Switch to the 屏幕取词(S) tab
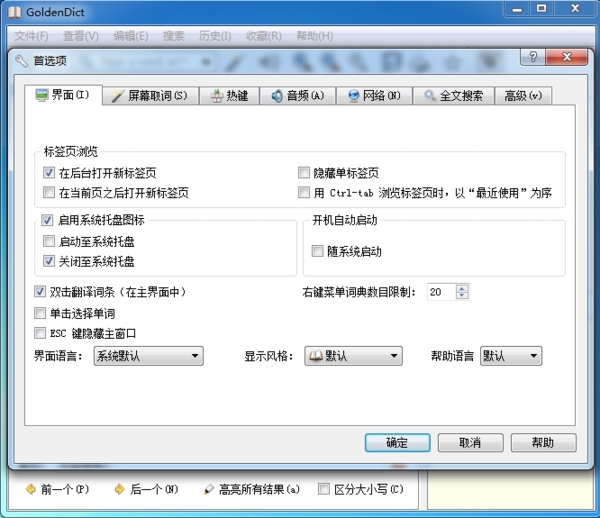 point(151,96)
